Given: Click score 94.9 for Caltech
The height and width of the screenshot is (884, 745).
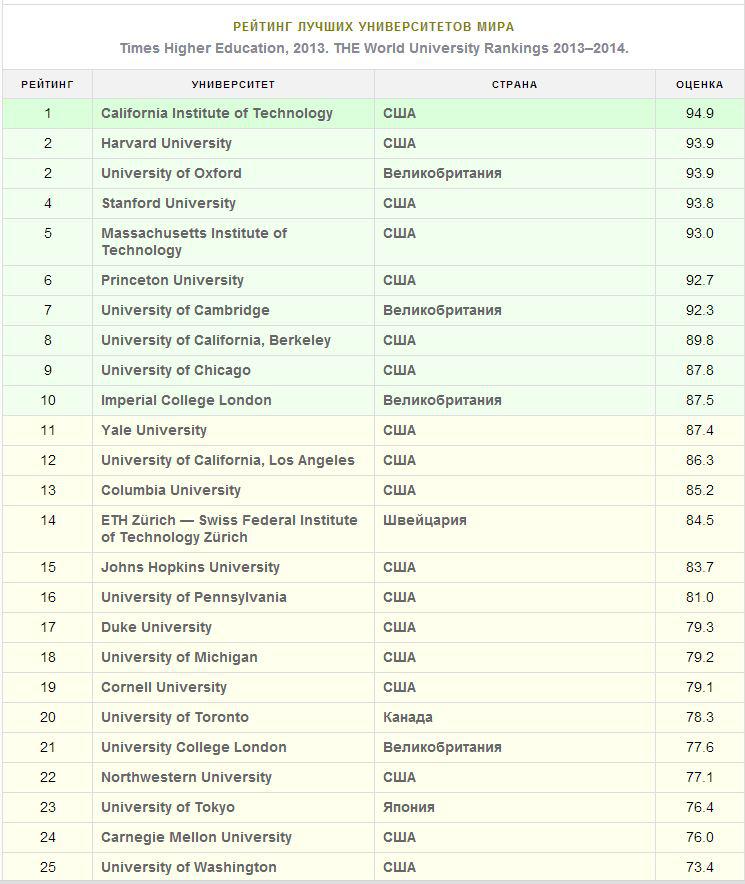Looking at the screenshot, I should (x=699, y=113).
